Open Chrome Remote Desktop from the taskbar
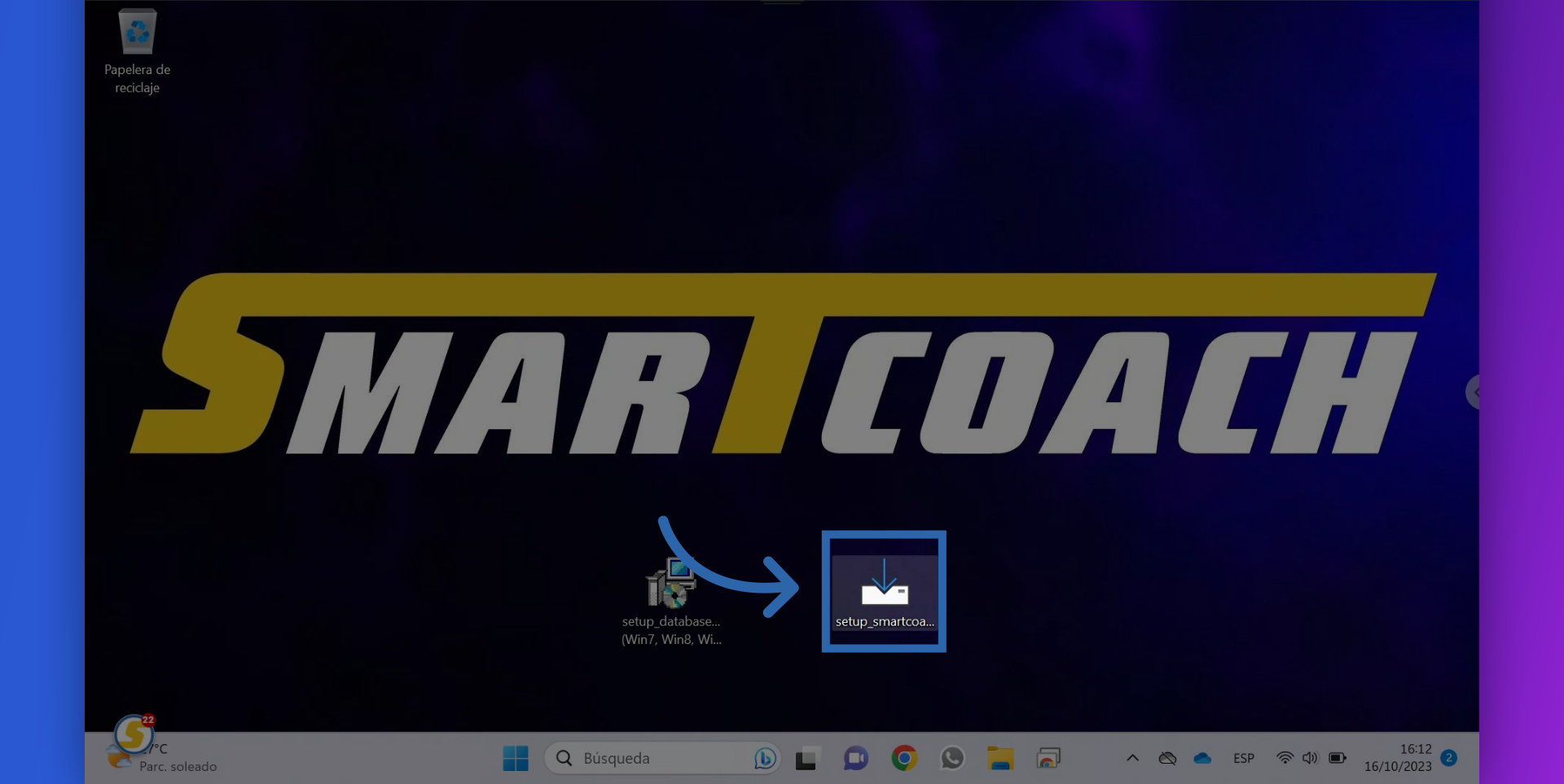This screenshot has height=784, width=1564. [x=1049, y=758]
